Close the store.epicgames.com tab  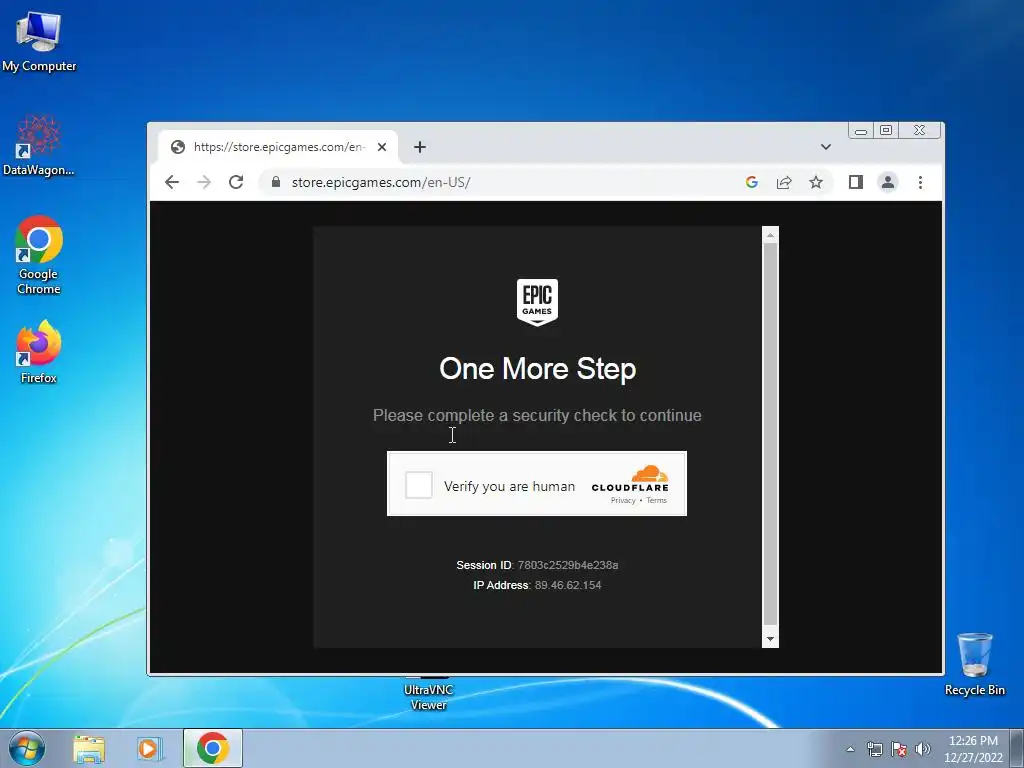pyautogui.click(x=382, y=147)
